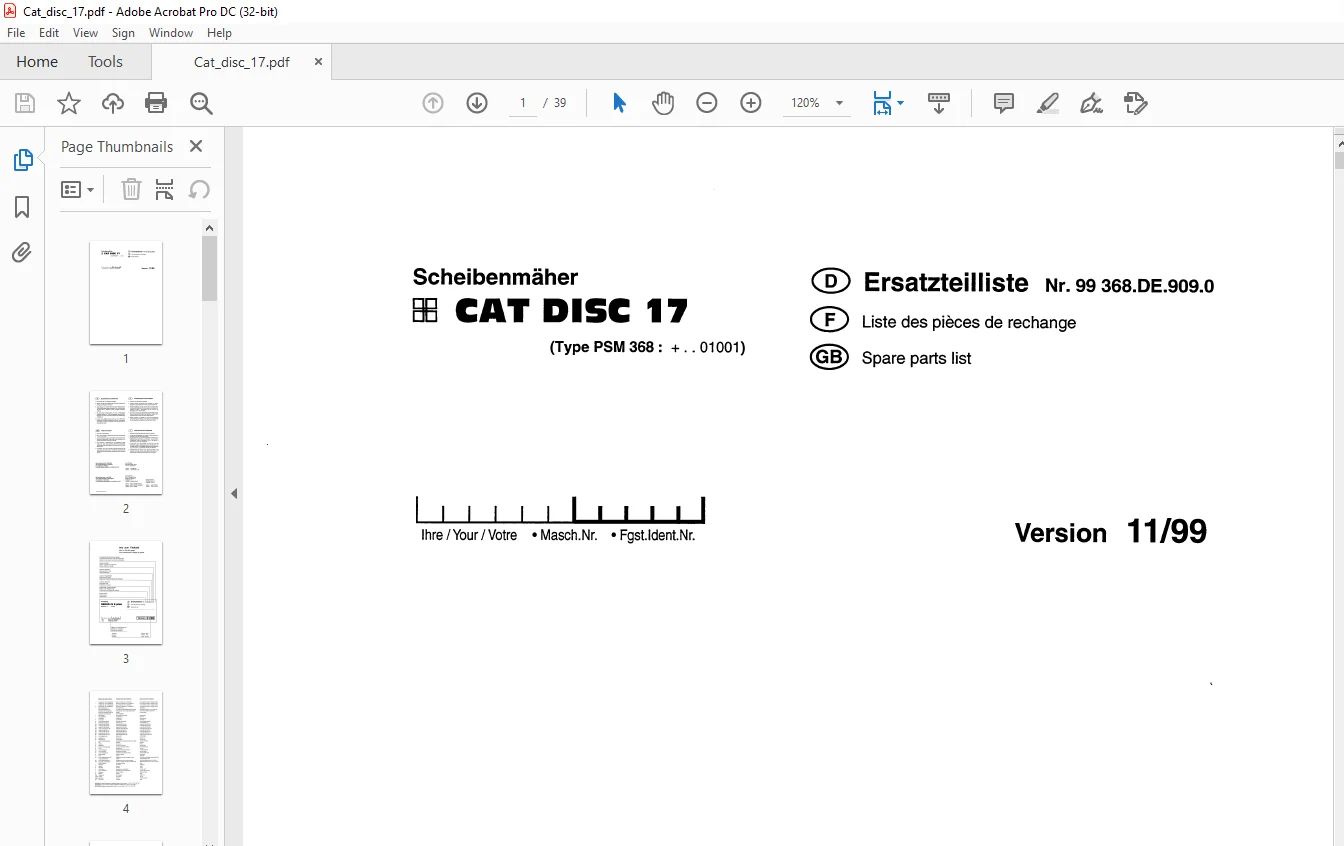Click the 'Page Thumbnails' panel title
Viewport: 1344px width, 846px height.
point(117,146)
